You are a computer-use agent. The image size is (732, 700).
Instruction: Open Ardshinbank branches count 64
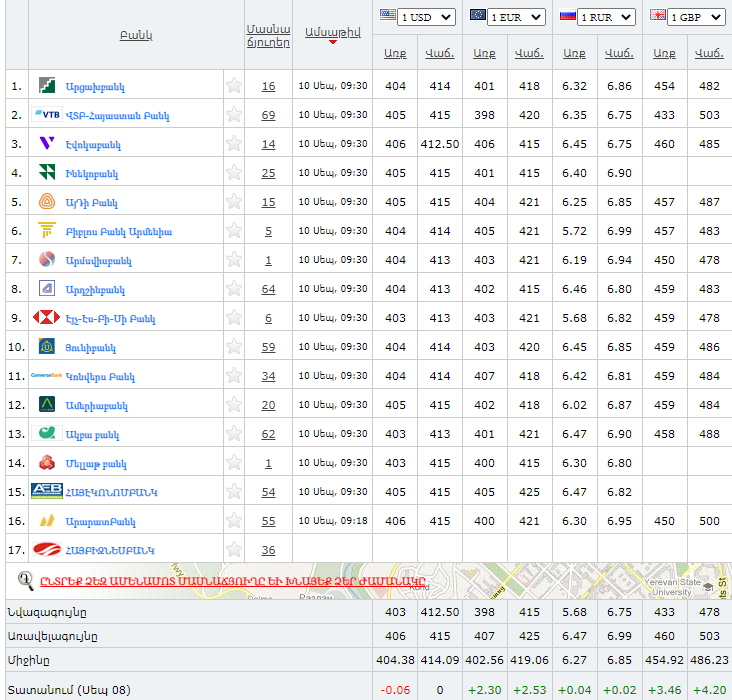pyautogui.click(x=268, y=289)
